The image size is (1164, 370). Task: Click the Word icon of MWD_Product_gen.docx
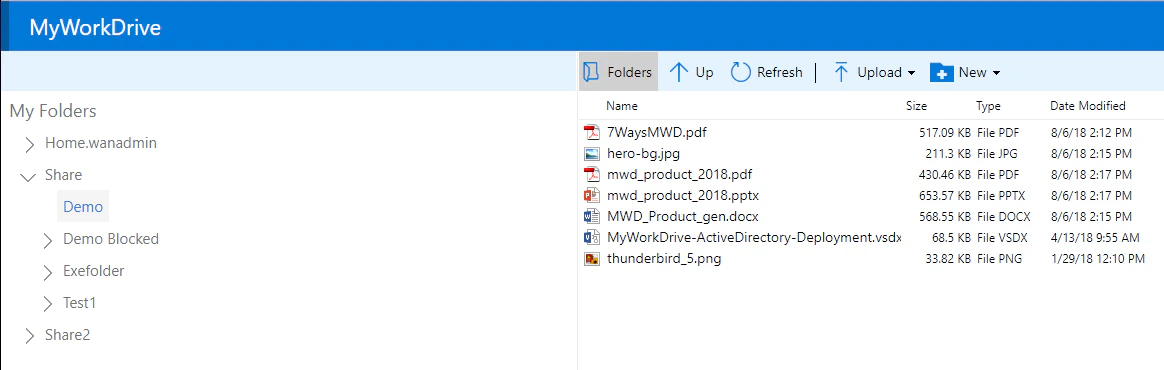click(592, 217)
